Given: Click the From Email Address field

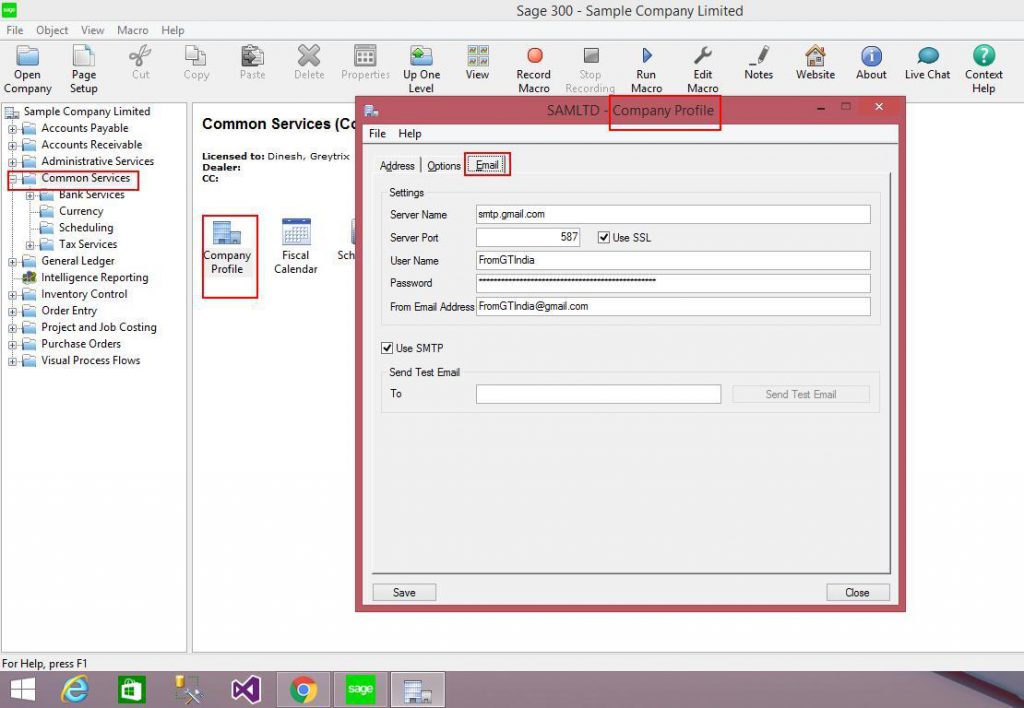Looking at the screenshot, I should [x=673, y=306].
